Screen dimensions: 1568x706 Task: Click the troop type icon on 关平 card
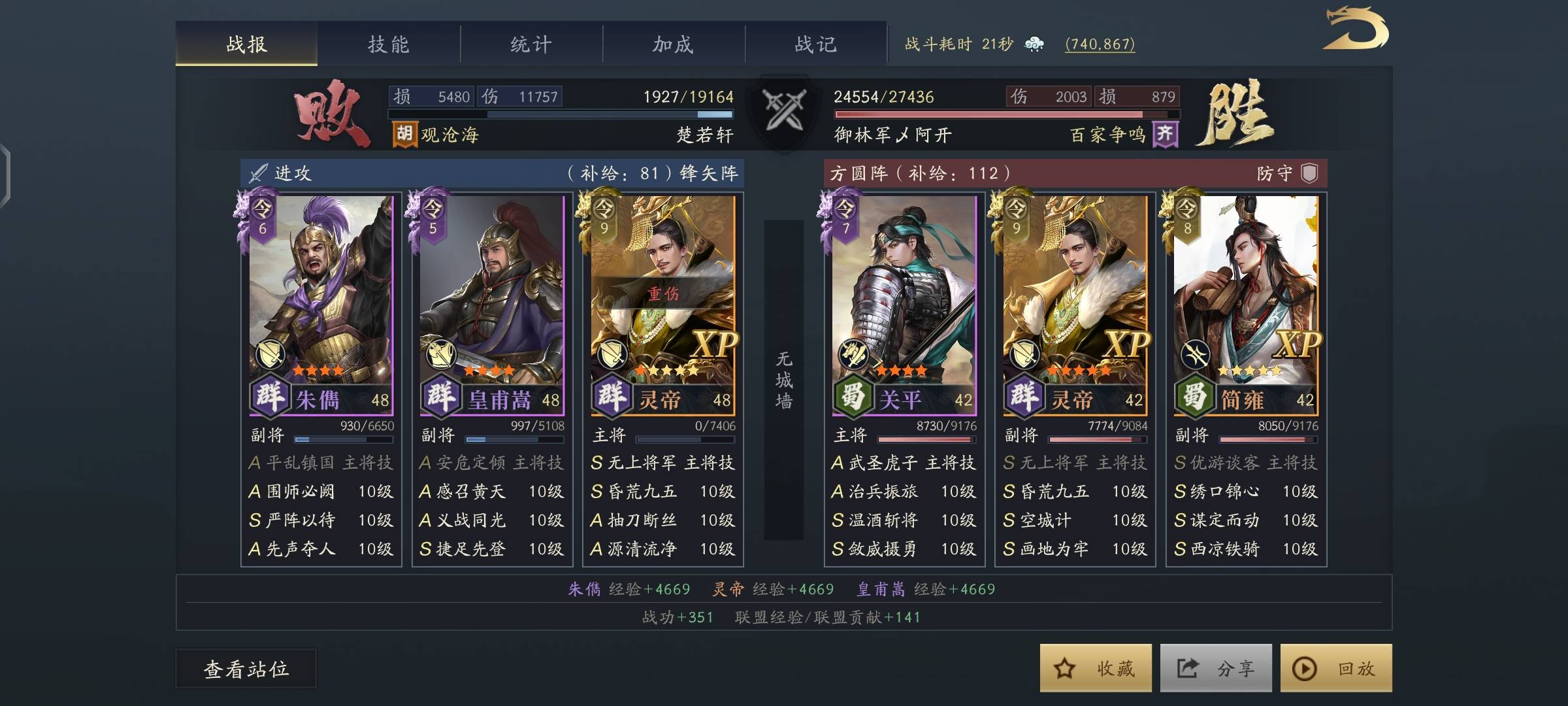click(854, 355)
